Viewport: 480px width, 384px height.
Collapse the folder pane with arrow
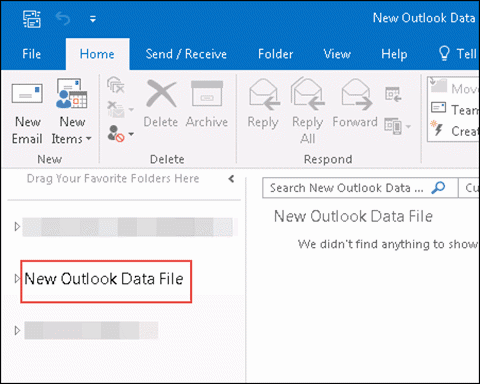(231, 179)
